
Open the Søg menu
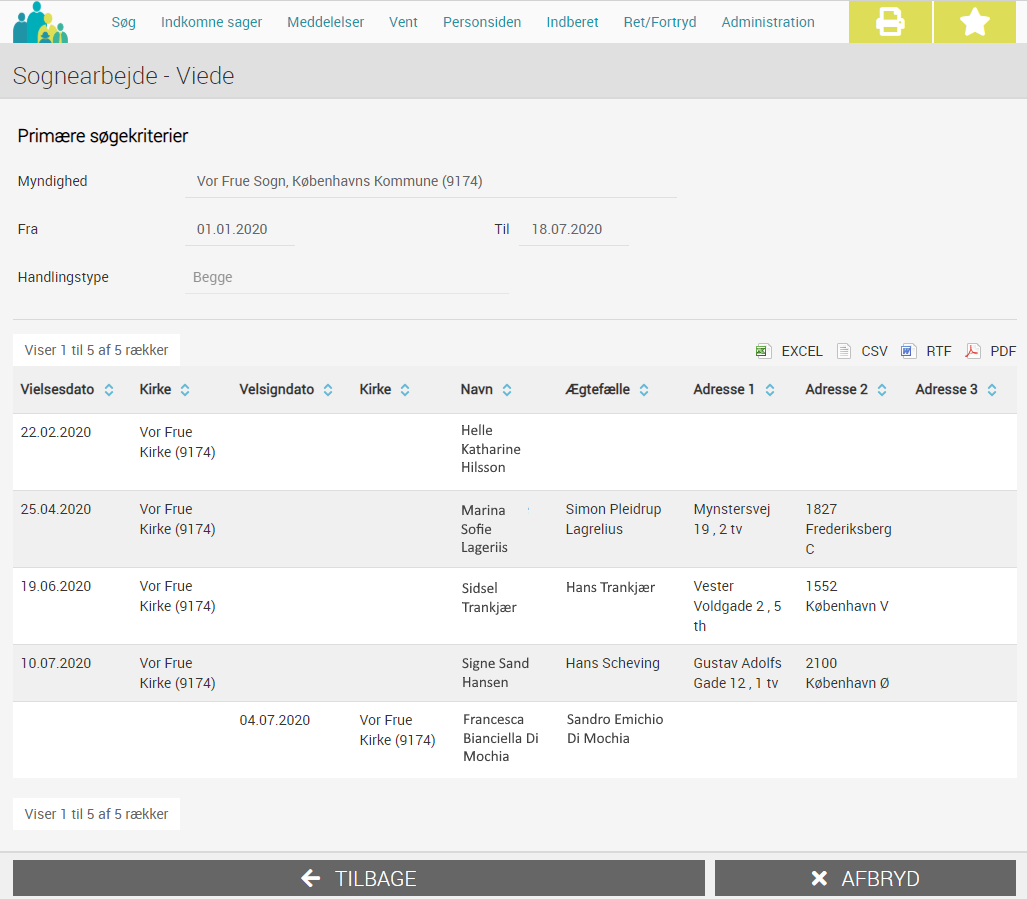(124, 22)
